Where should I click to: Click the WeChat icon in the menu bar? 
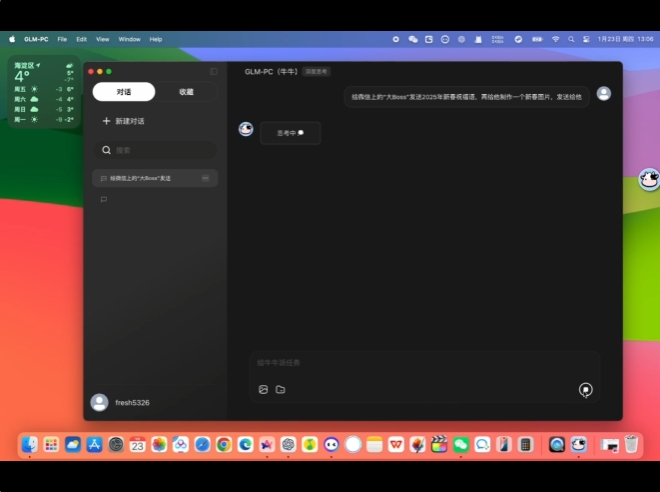coord(413,39)
